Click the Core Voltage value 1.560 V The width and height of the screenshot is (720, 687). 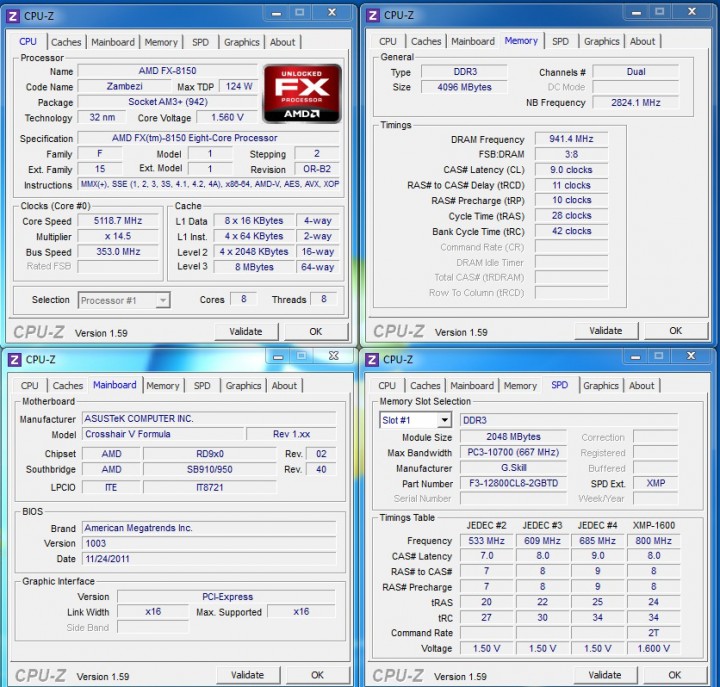pyautogui.click(x=227, y=118)
